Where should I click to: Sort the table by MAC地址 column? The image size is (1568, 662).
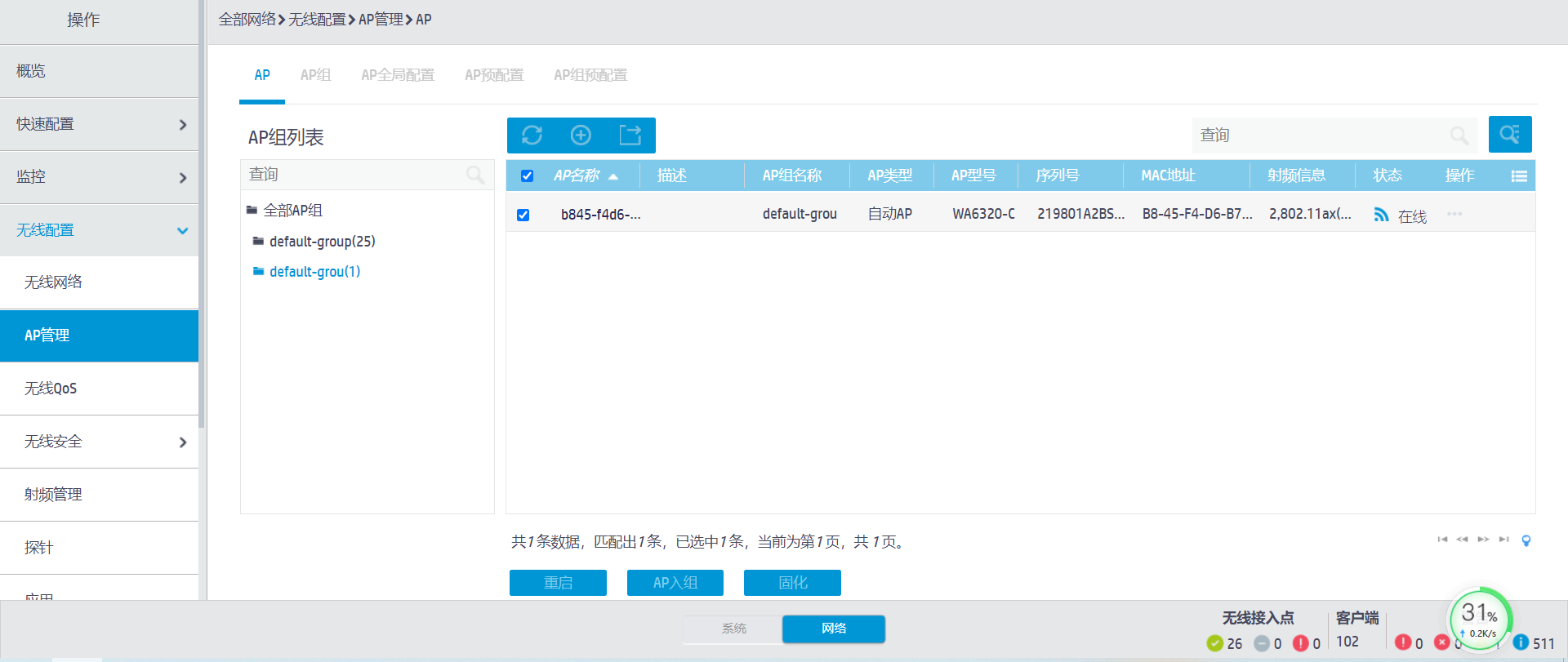1168,175
